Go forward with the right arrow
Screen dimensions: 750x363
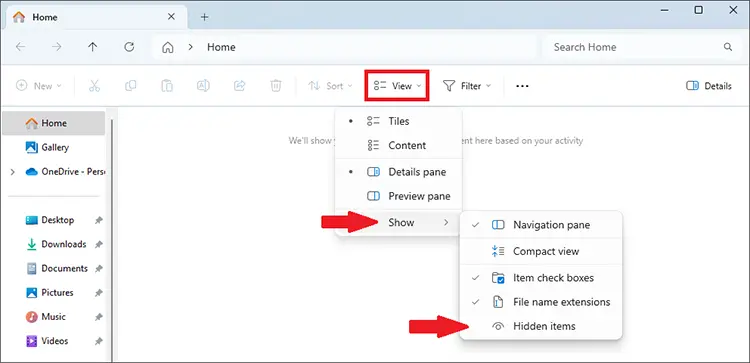point(56,47)
